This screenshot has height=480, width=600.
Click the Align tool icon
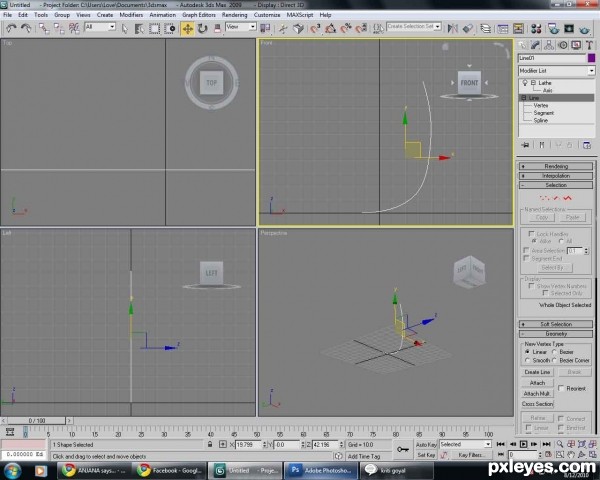pyautogui.click(x=468, y=28)
